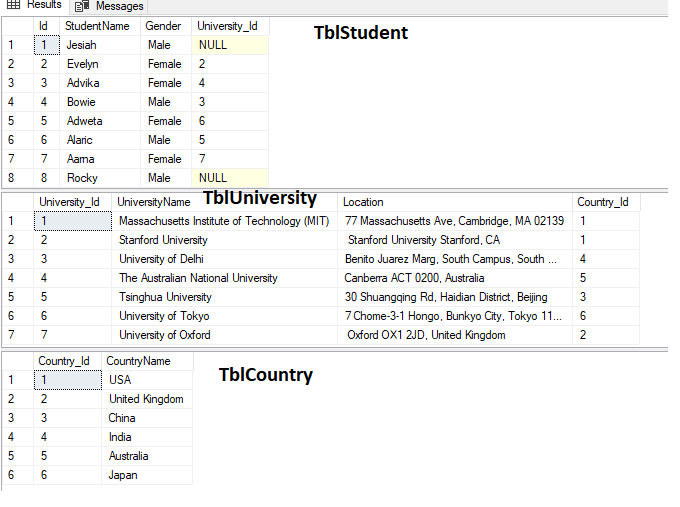The image size is (680, 507).
Task: Click the cell with student Adweta
Action: 100,121
